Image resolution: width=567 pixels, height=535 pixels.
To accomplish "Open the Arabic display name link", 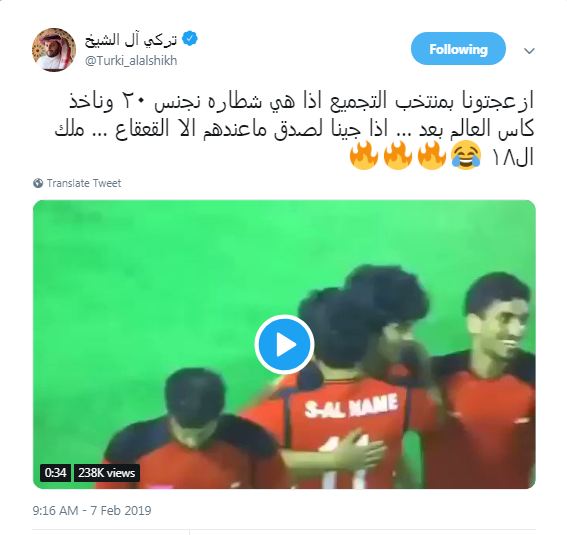I will [x=131, y=40].
